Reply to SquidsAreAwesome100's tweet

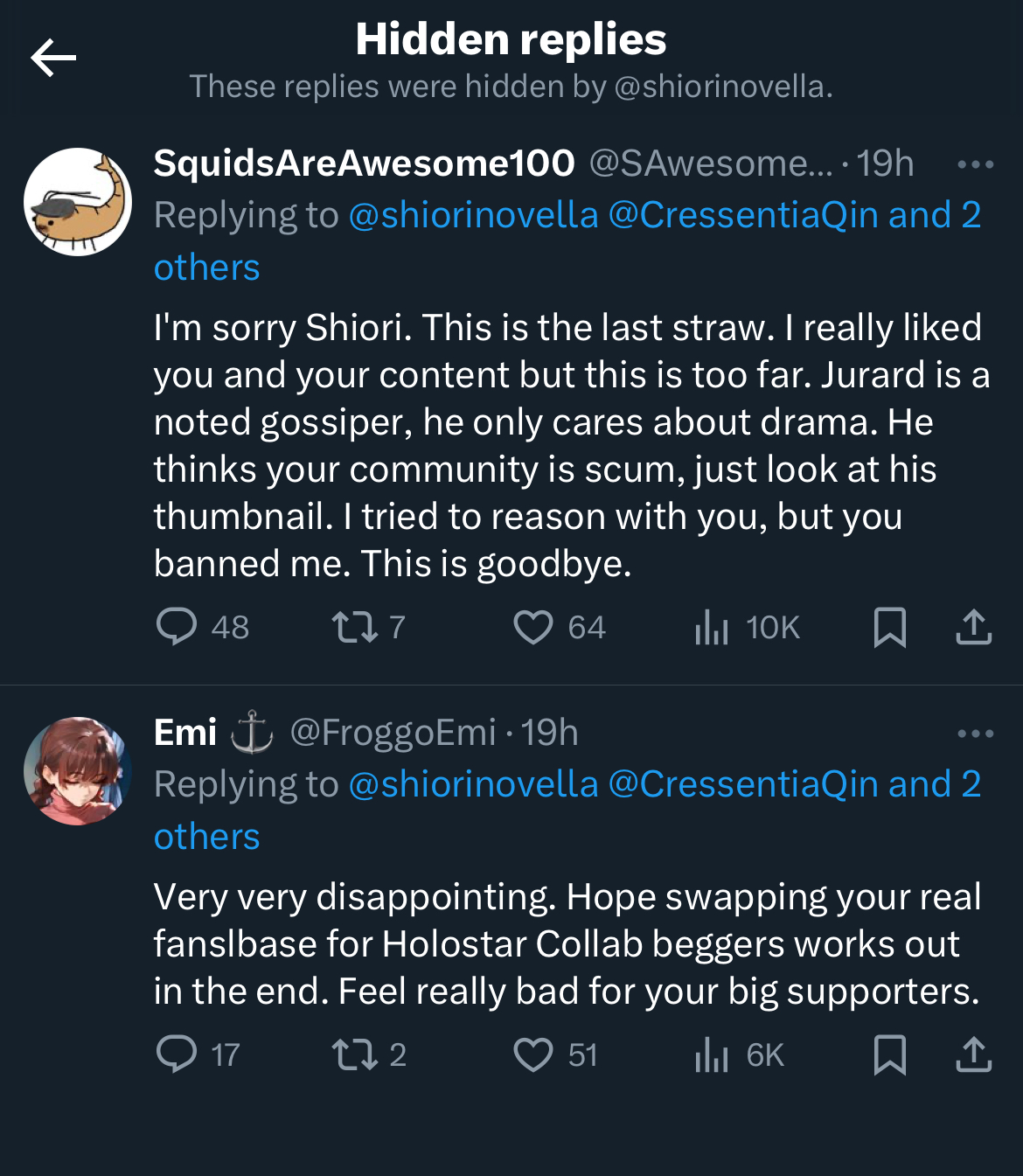point(177,627)
